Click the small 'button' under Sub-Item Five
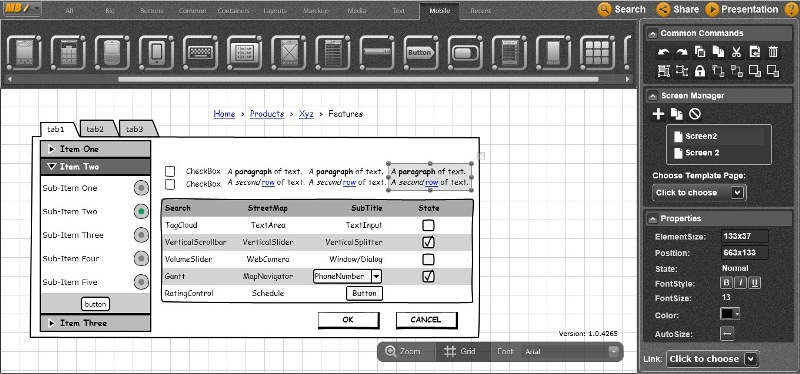800x374 pixels. pyautogui.click(x=95, y=304)
